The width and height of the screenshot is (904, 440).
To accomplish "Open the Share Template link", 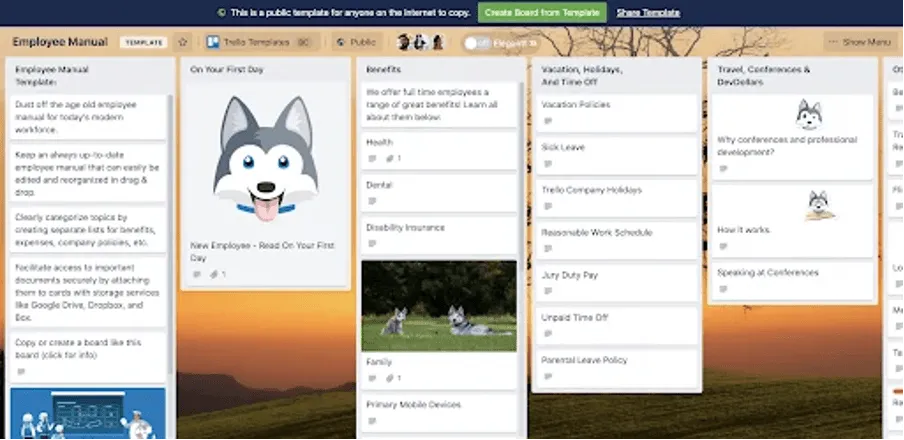I will (x=648, y=12).
